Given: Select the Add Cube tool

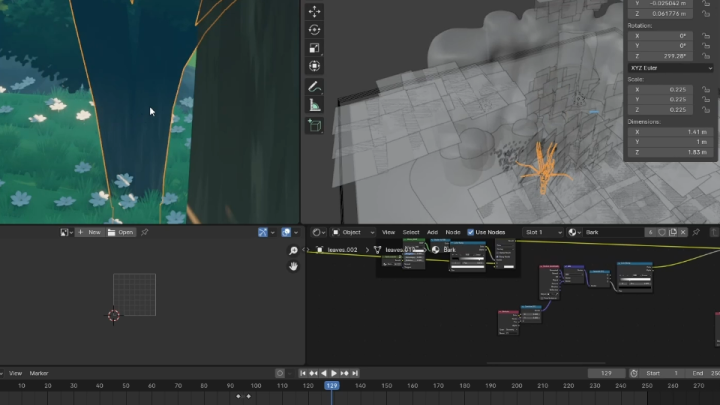Looking at the screenshot, I should 314,125.
